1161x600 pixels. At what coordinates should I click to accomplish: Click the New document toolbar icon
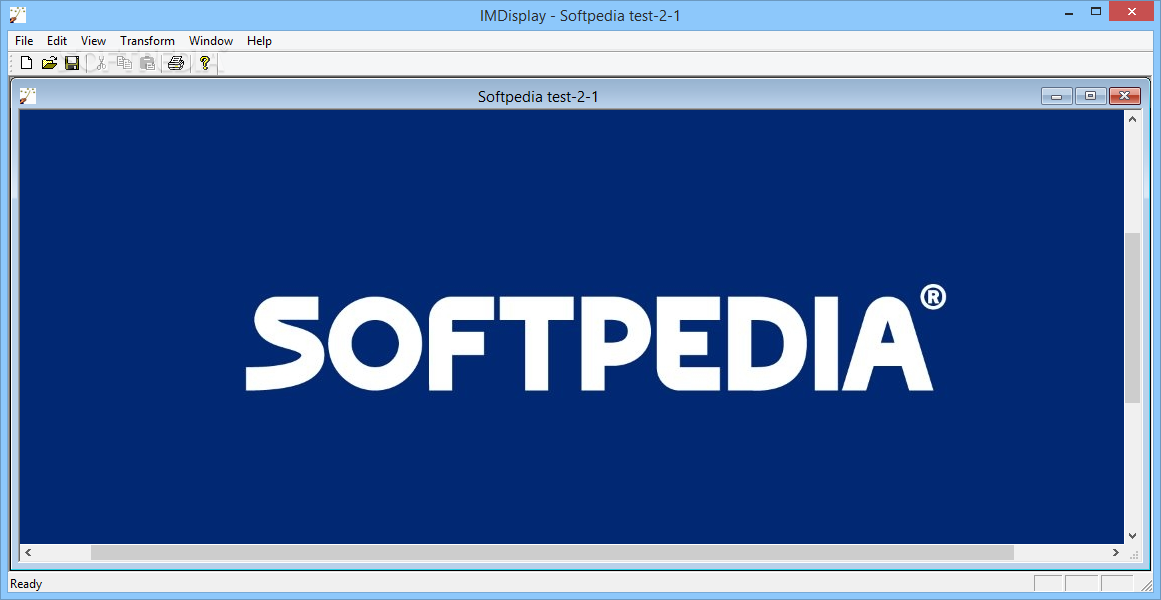(x=27, y=63)
